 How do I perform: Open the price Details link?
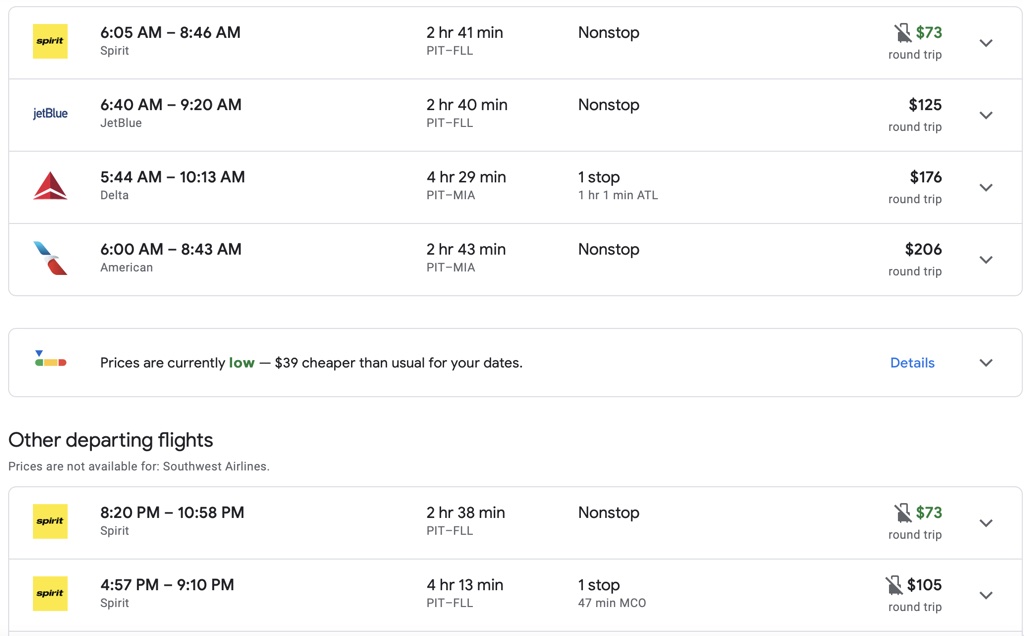pos(912,363)
